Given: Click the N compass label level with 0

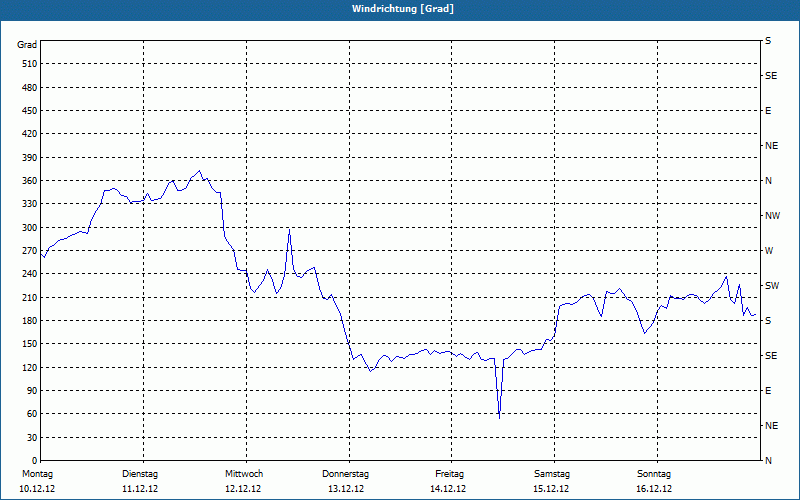Looking at the screenshot, I should click(x=768, y=460).
